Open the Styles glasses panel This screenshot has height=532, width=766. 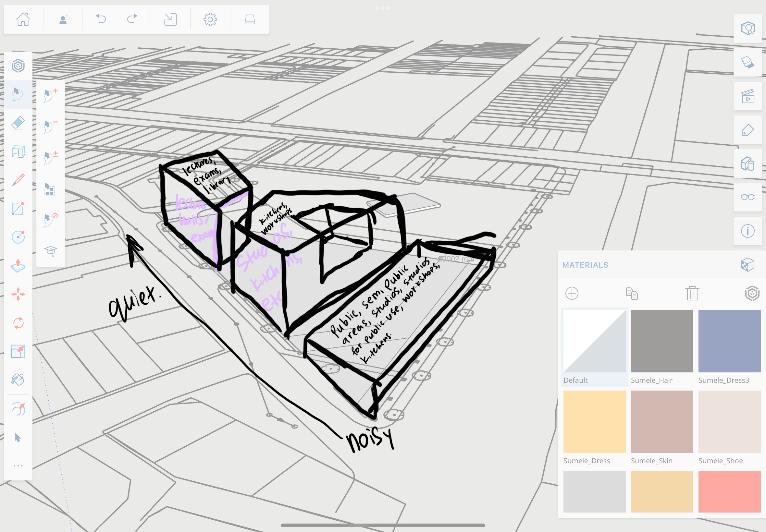pos(748,197)
